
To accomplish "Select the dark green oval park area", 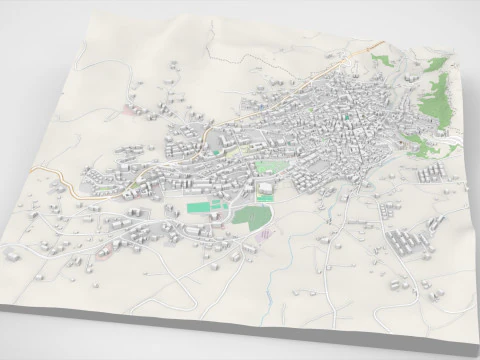I will click(252, 218).
